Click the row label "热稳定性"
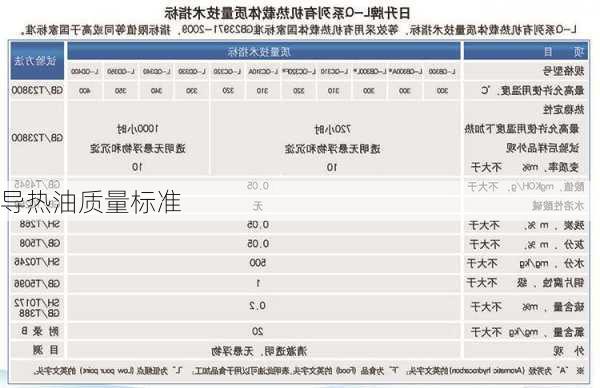Image resolution: width=600 pixels, height=388 pixels. tap(564, 110)
